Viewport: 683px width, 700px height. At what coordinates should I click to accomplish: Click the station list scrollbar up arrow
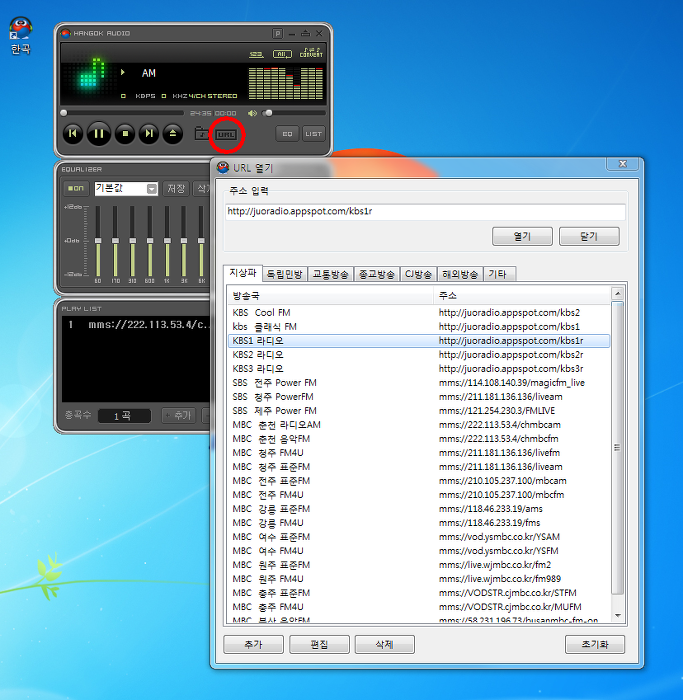coord(617,293)
